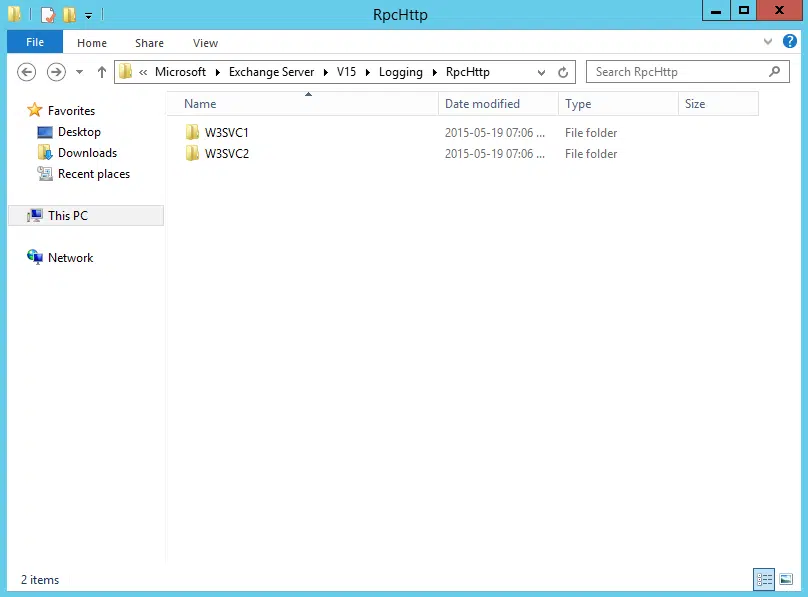Click in the Search RpcHttp field
808x597 pixels.
pyautogui.click(x=687, y=72)
